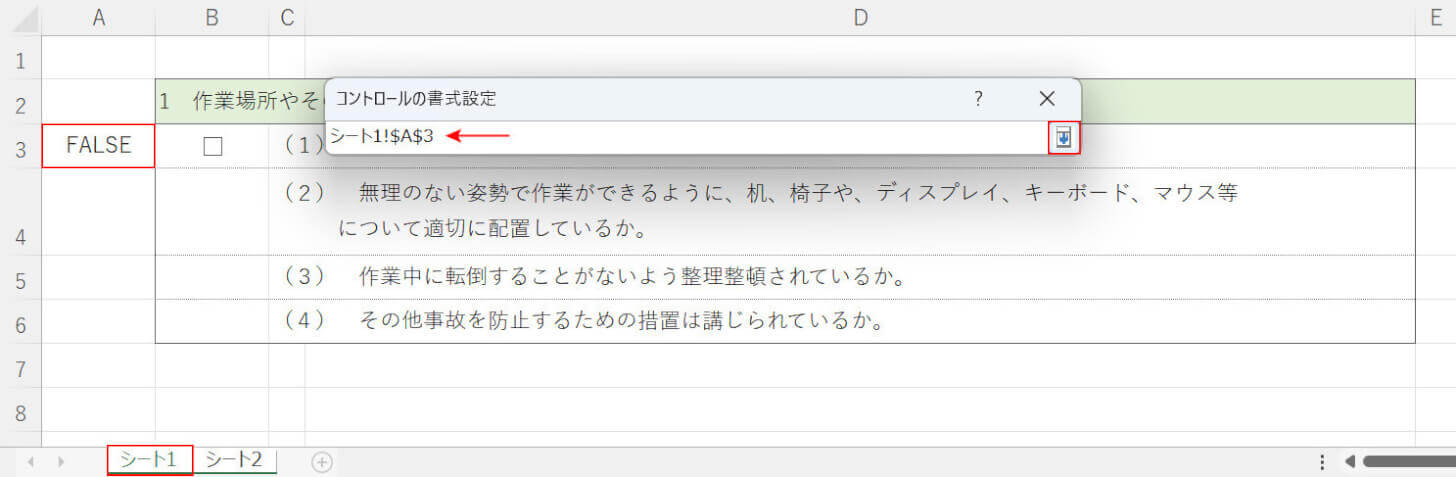
Task: Click the horizontal scrollbar left arrow
Action: coord(1349,461)
